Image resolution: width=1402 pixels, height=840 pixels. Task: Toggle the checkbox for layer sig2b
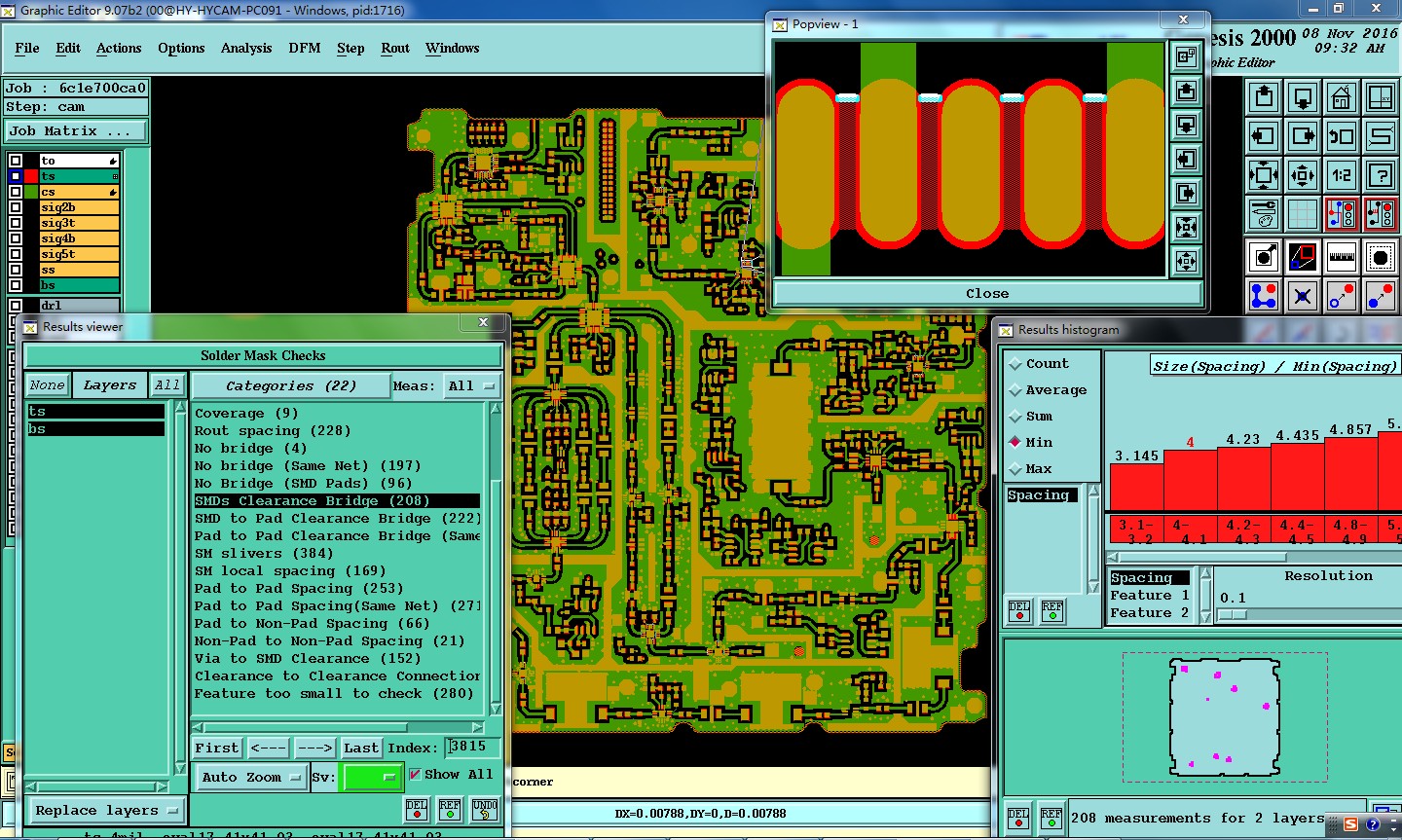[16, 207]
